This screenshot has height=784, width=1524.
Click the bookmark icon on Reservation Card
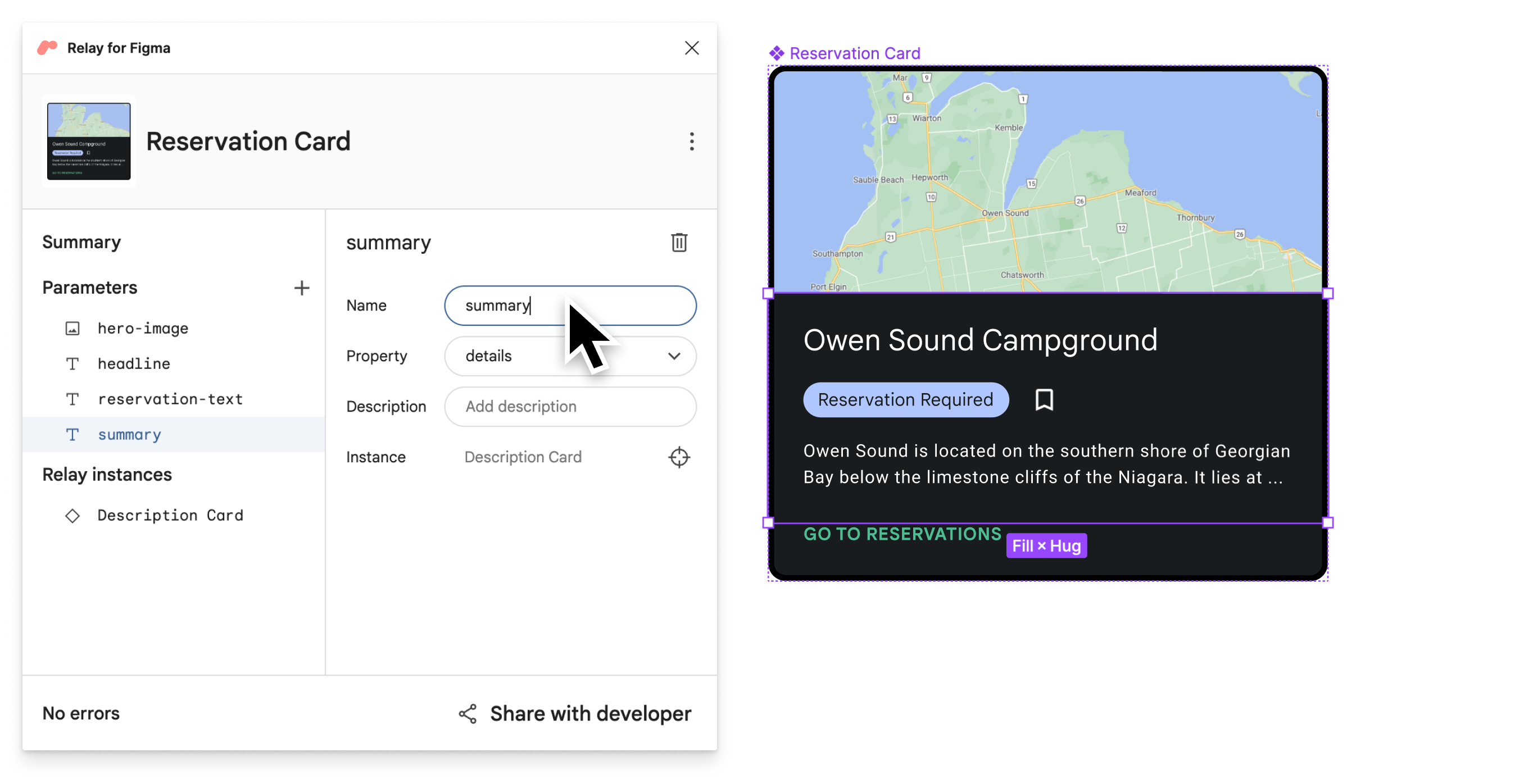tap(1044, 400)
